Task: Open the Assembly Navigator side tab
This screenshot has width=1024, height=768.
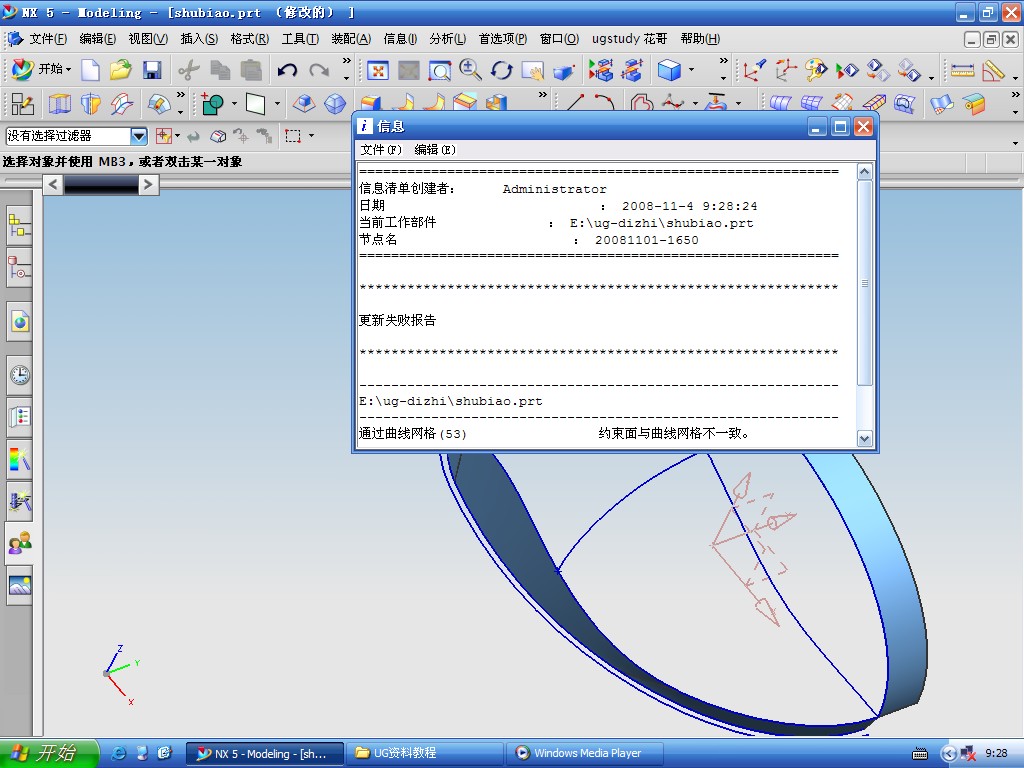Action: coord(20,227)
